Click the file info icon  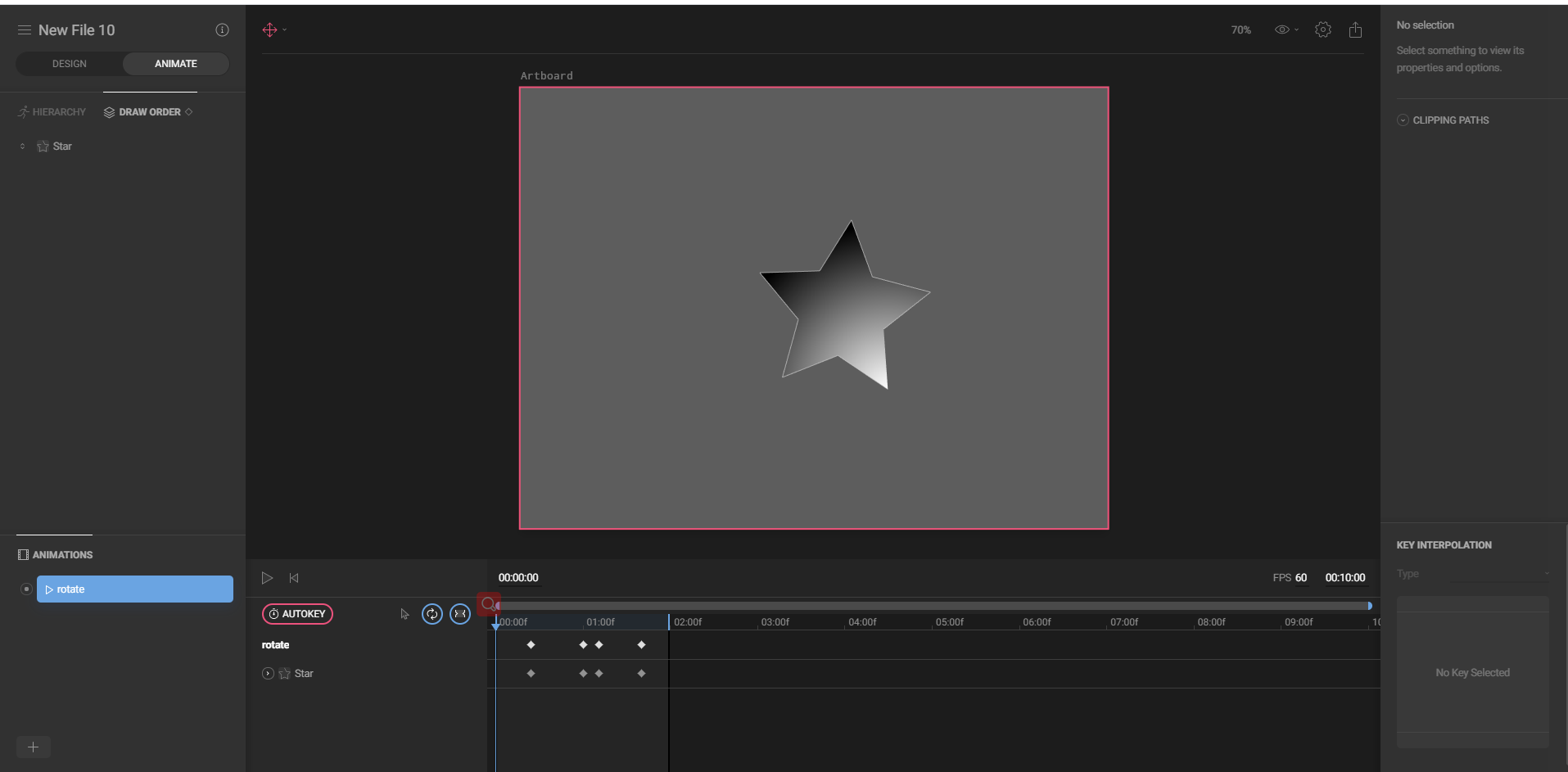(x=222, y=30)
